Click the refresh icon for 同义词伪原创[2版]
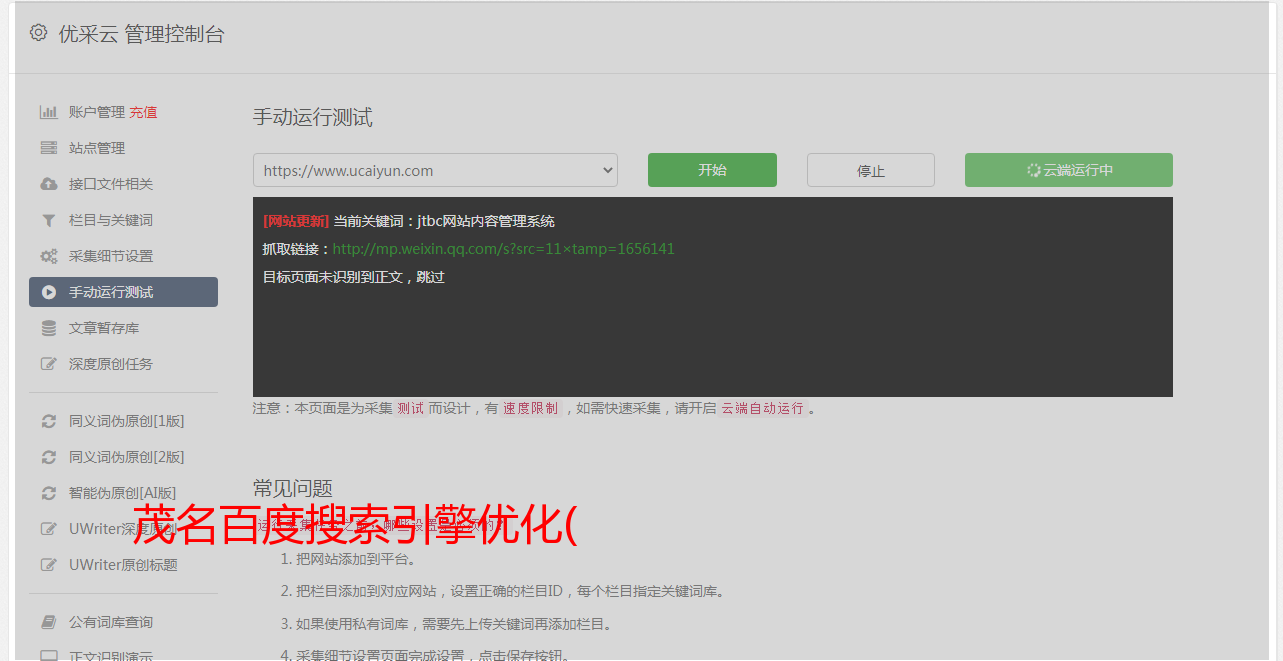 click(48, 457)
